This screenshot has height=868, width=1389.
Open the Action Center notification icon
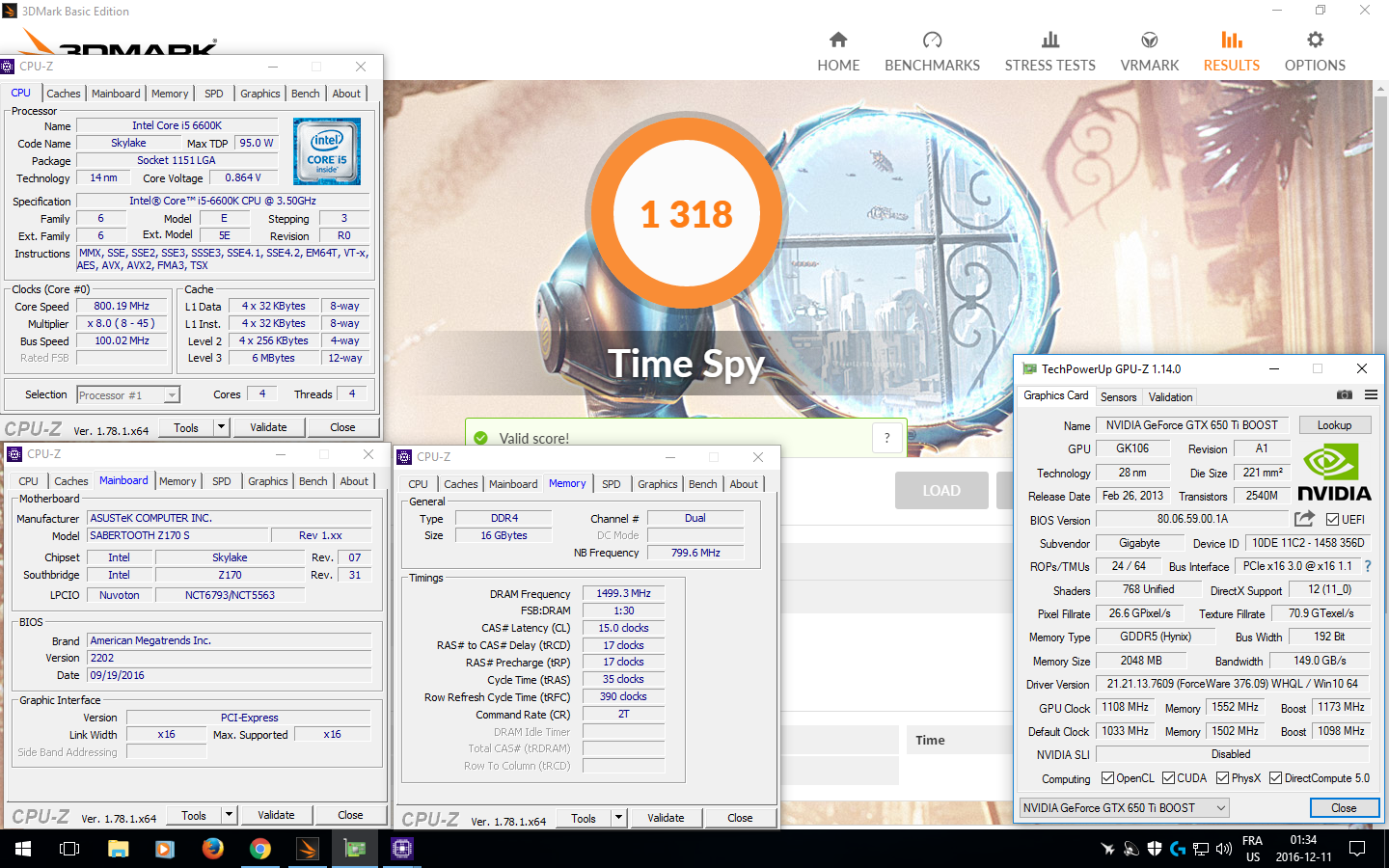tap(1357, 849)
